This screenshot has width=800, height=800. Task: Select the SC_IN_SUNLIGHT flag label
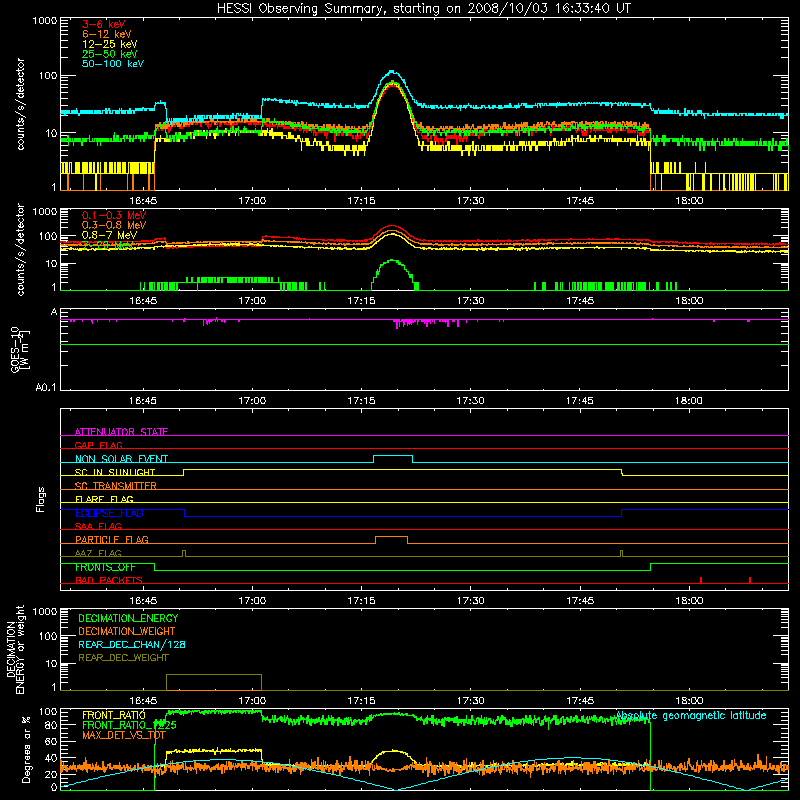[x=115, y=472]
